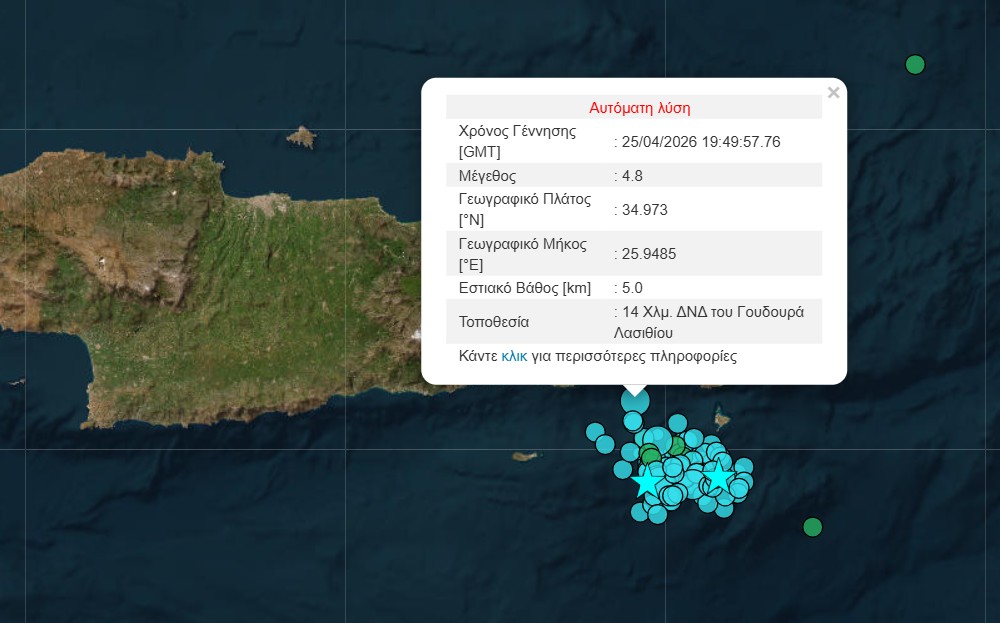
Task: Click the small island north of Crete
Action: pos(301,137)
